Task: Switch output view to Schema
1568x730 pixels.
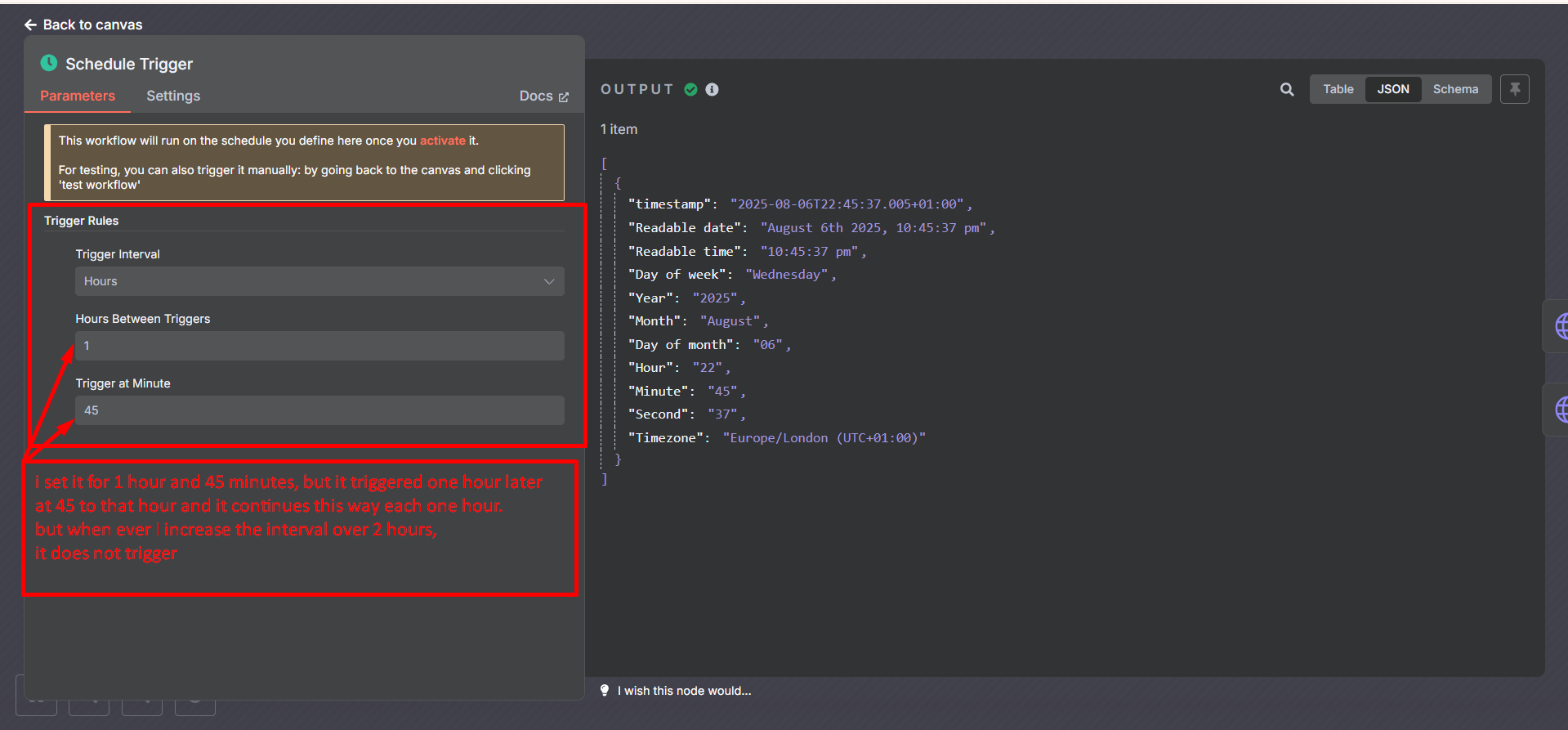Action: pos(1455,89)
